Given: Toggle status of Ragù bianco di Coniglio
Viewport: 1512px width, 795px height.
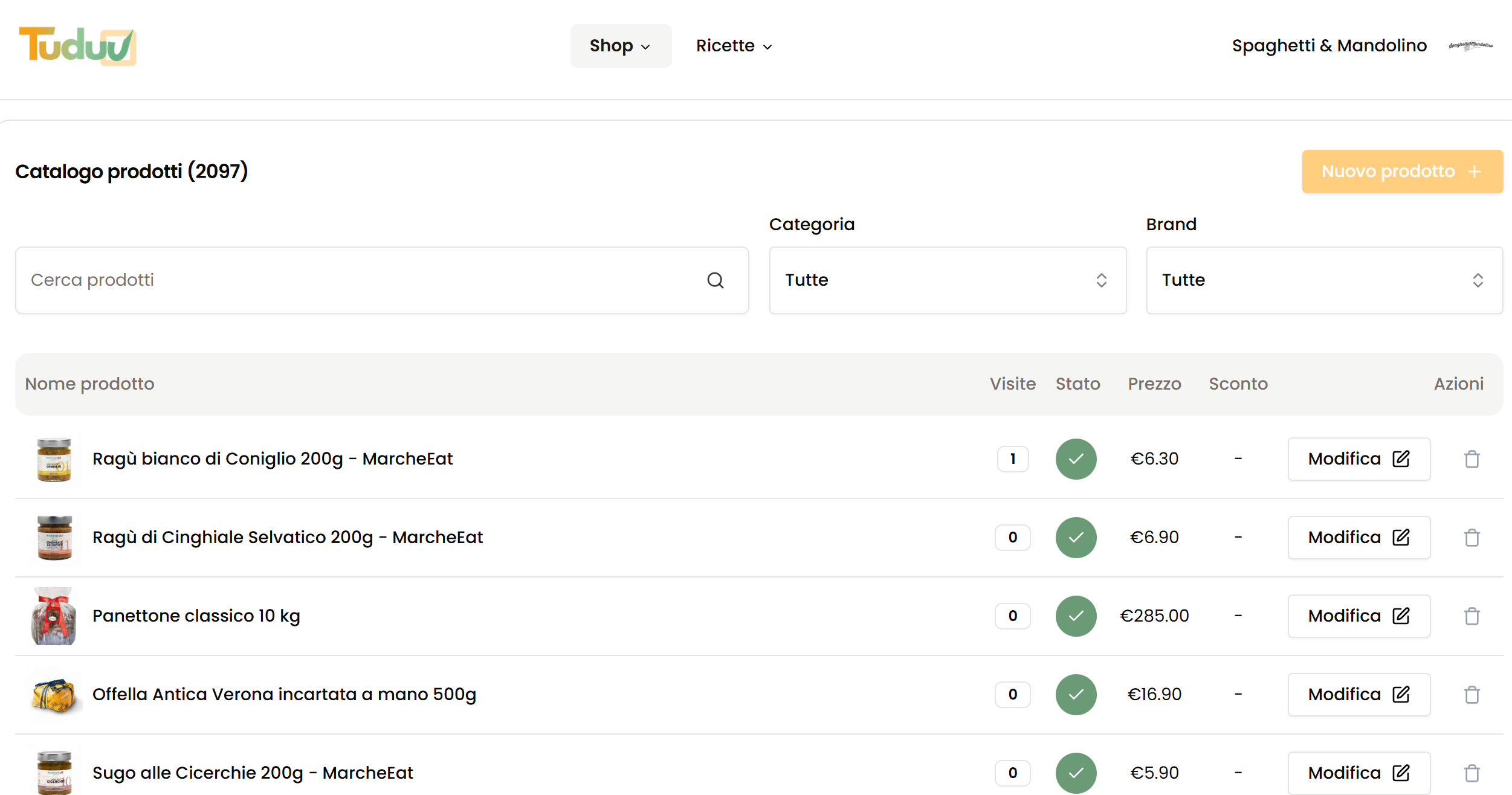Looking at the screenshot, I should tap(1076, 459).
